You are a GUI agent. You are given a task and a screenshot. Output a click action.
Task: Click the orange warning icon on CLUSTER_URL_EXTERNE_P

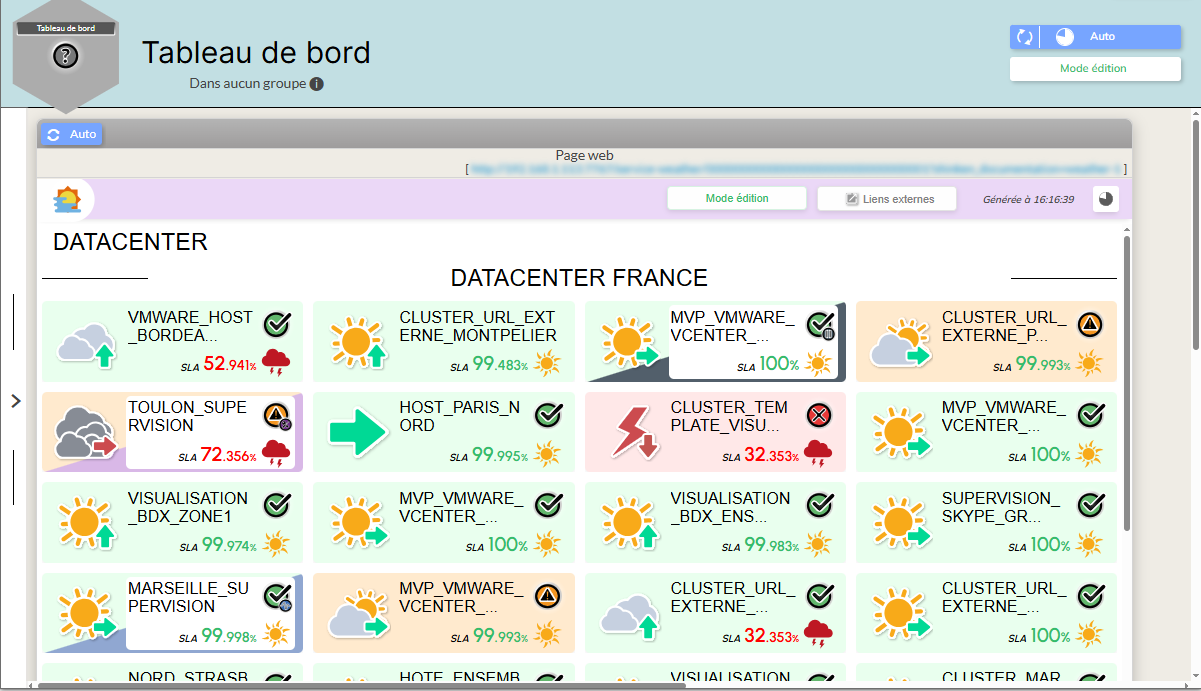pyautogui.click(x=1091, y=324)
